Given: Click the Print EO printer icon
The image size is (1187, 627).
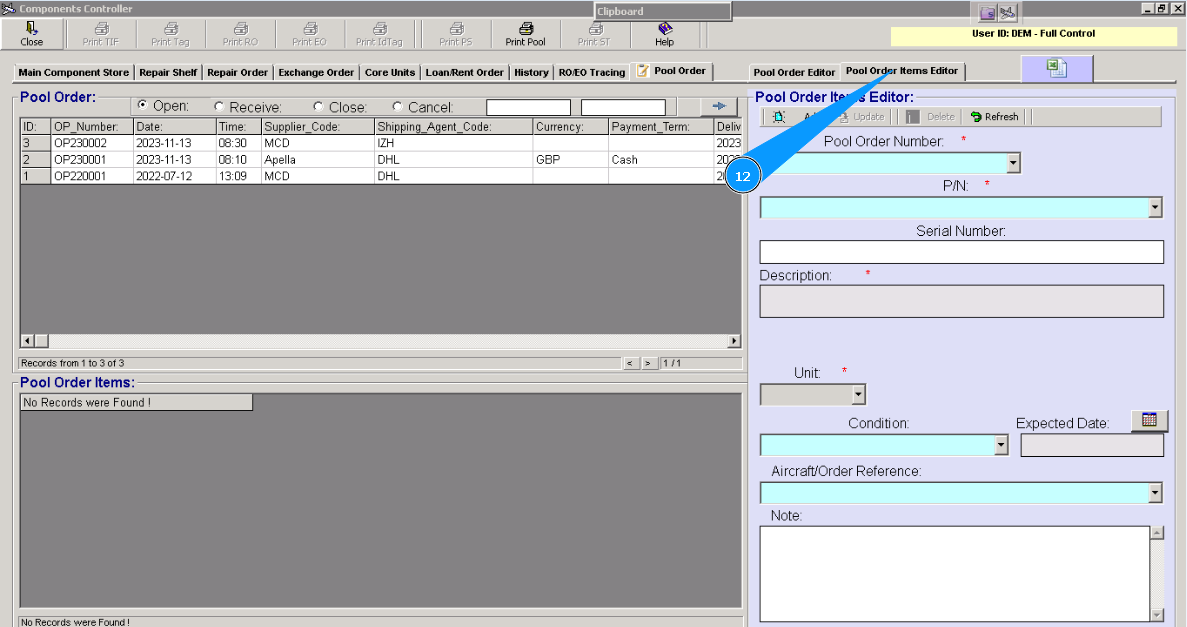Looking at the screenshot, I should pos(310,29).
